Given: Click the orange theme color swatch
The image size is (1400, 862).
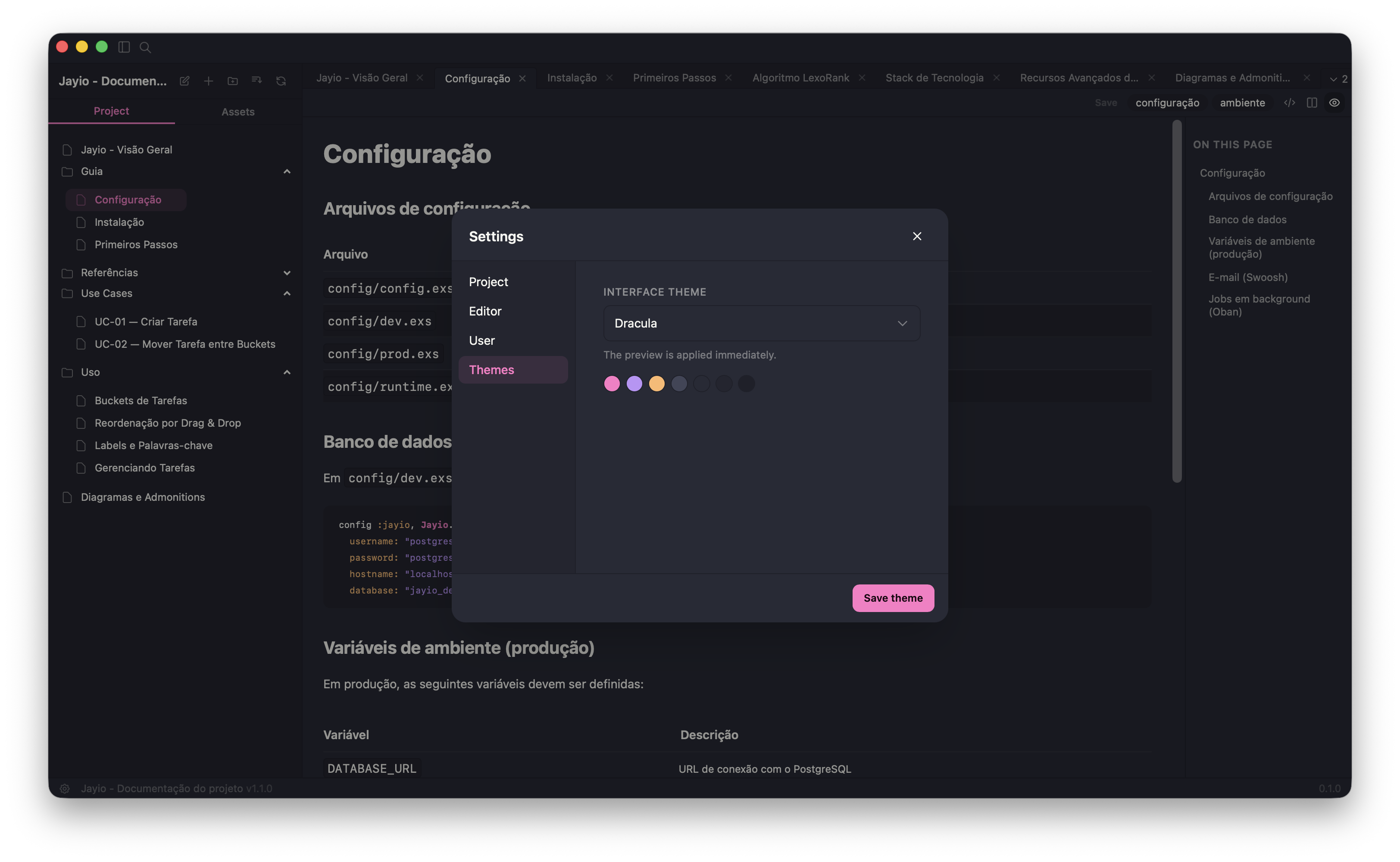Looking at the screenshot, I should (656, 384).
